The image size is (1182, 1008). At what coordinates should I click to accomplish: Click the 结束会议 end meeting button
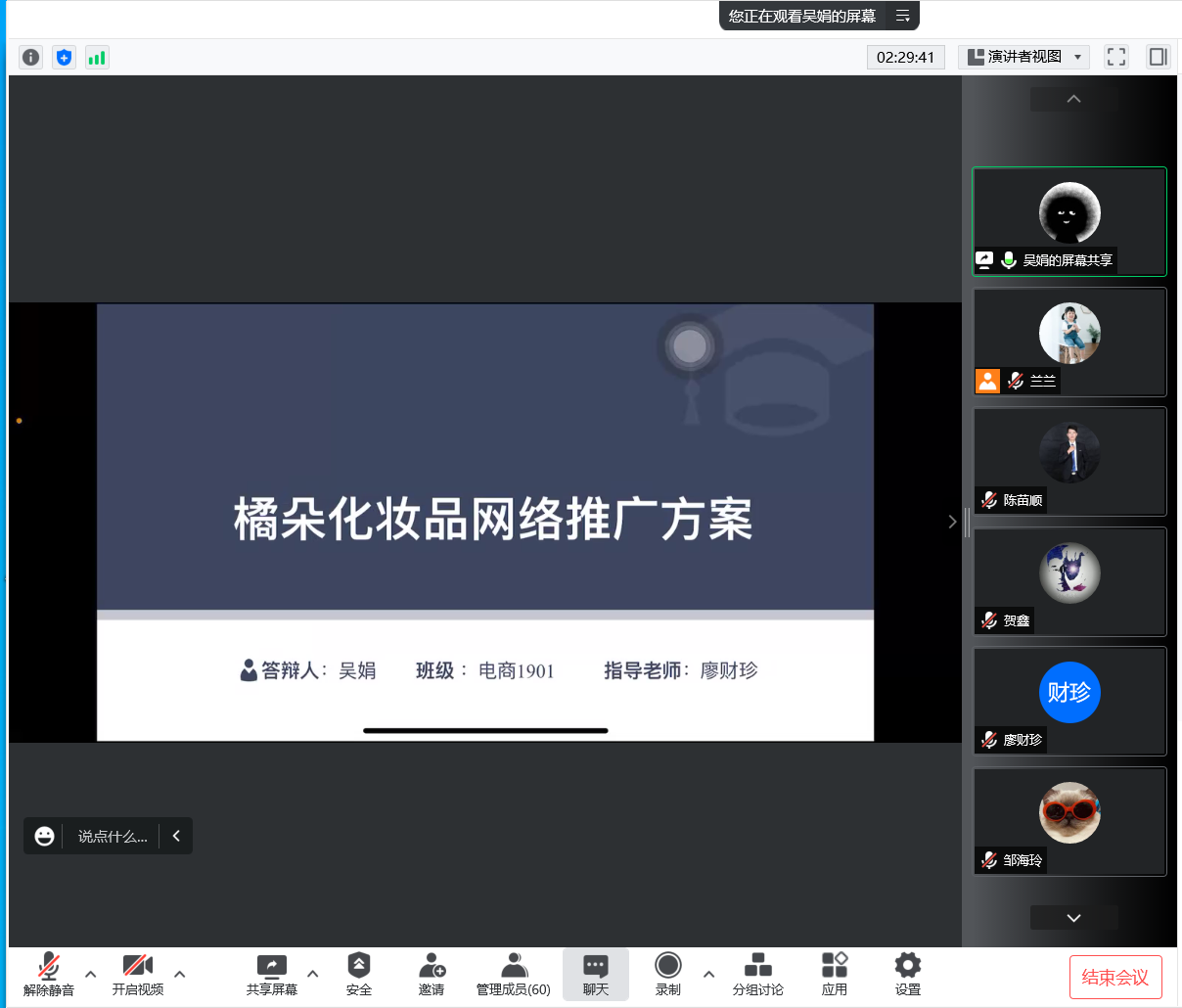click(x=1115, y=977)
